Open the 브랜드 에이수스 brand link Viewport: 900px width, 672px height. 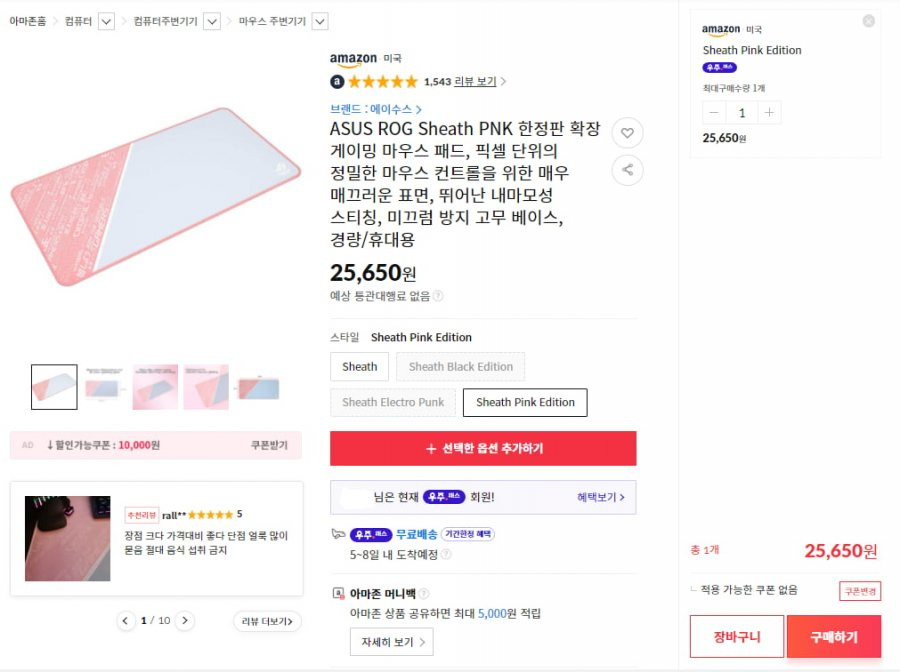tap(376, 109)
